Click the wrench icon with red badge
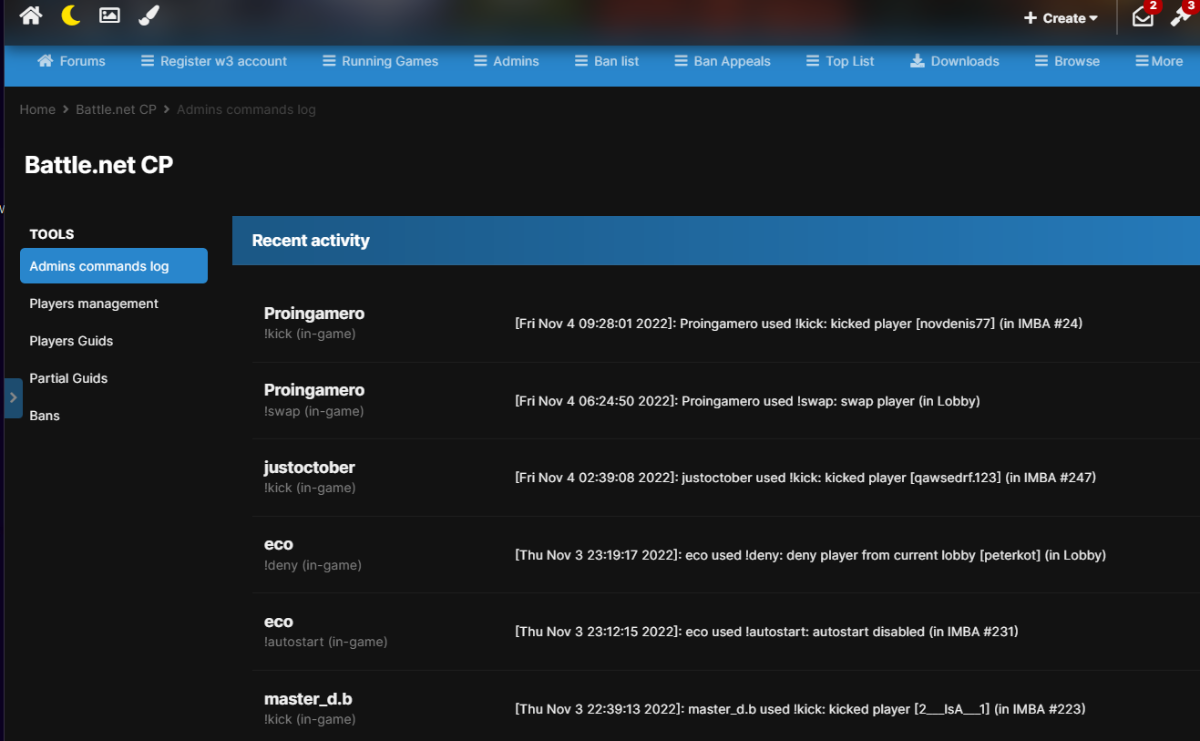Image resolution: width=1200 pixels, height=741 pixels. [1180, 17]
